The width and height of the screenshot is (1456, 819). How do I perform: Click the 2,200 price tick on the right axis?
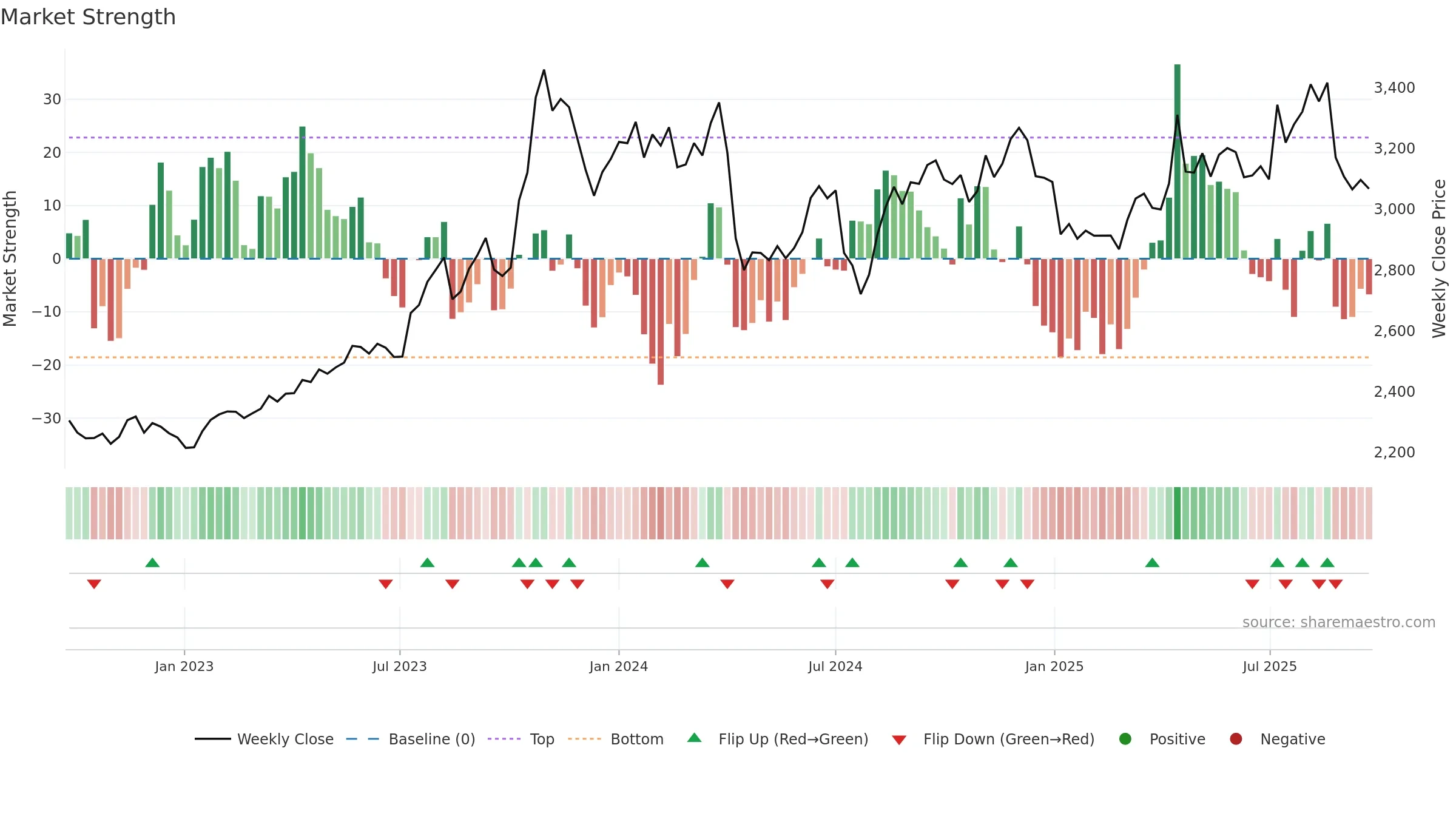(x=1395, y=453)
